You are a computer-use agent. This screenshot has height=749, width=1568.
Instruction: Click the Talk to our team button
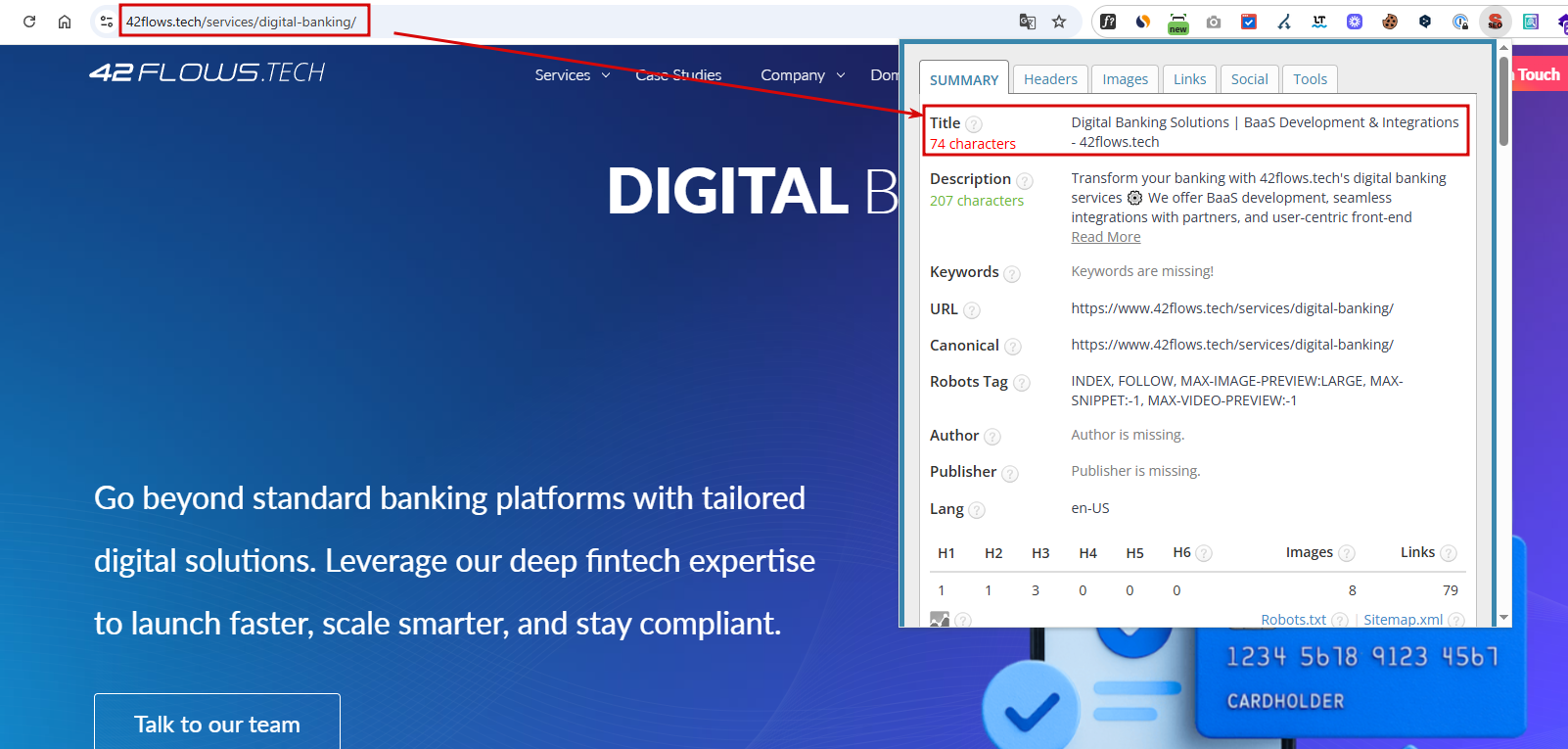(x=217, y=724)
